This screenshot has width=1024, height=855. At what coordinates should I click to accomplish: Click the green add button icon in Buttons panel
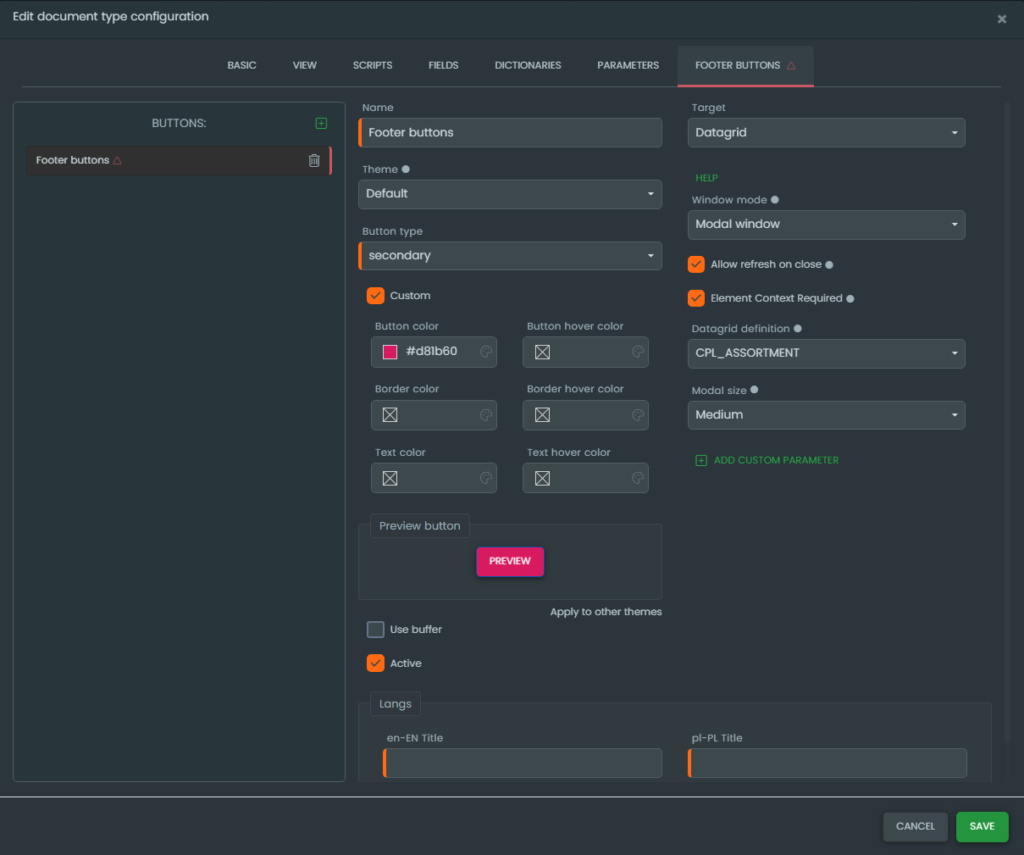tap(321, 123)
